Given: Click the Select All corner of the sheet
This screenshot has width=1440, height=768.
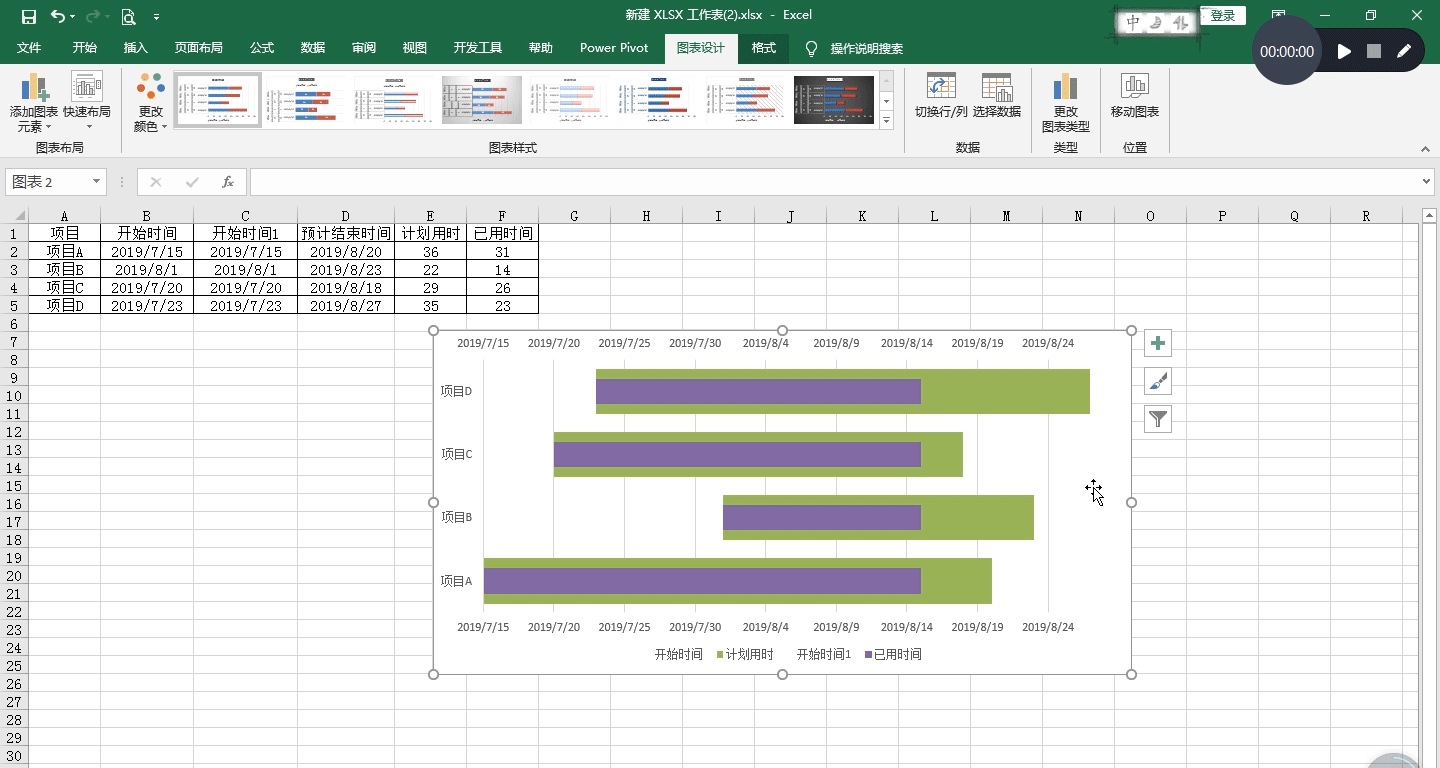Looking at the screenshot, I should pos(14,215).
